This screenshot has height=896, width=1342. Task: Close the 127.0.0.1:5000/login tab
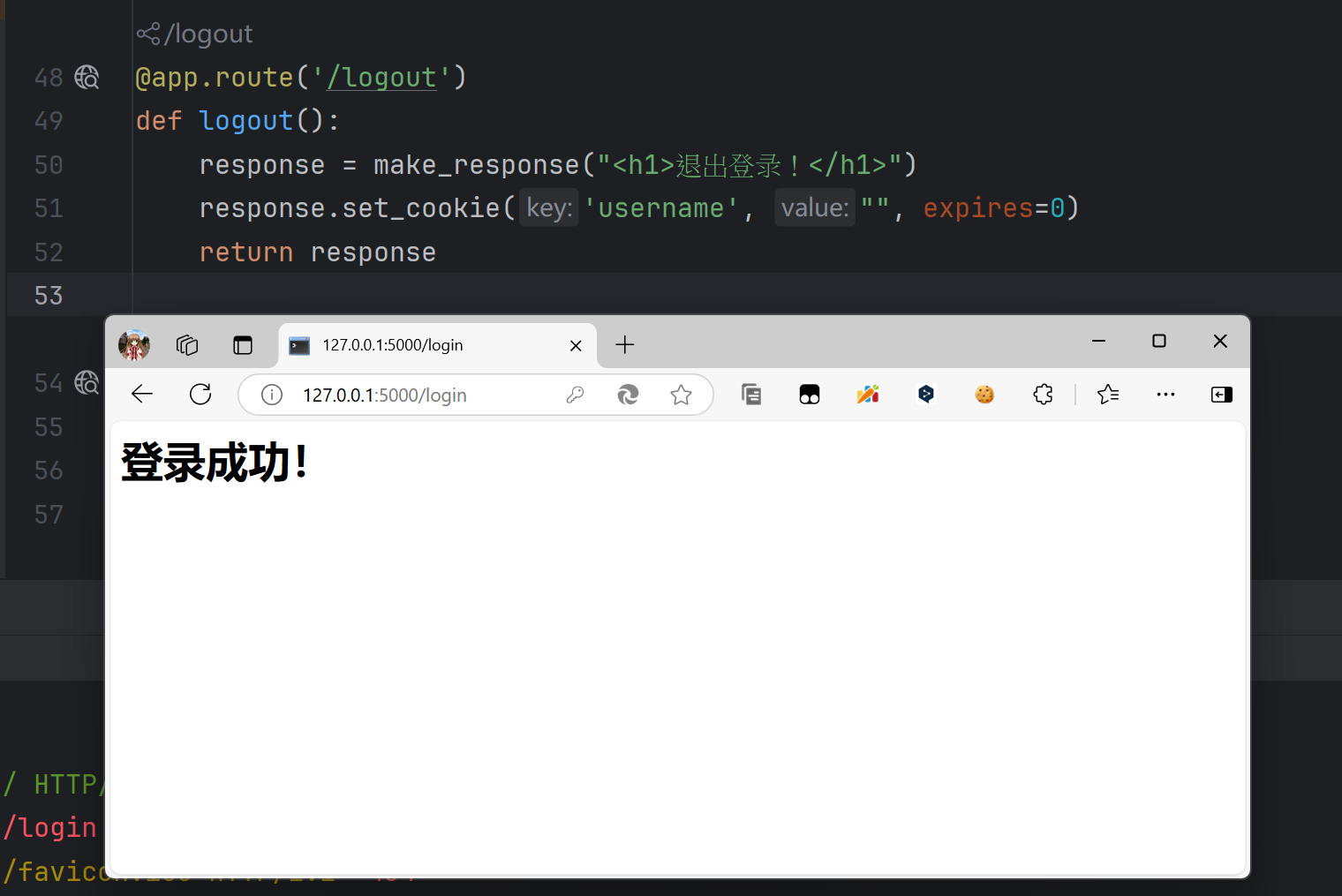(x=576, y=345)
